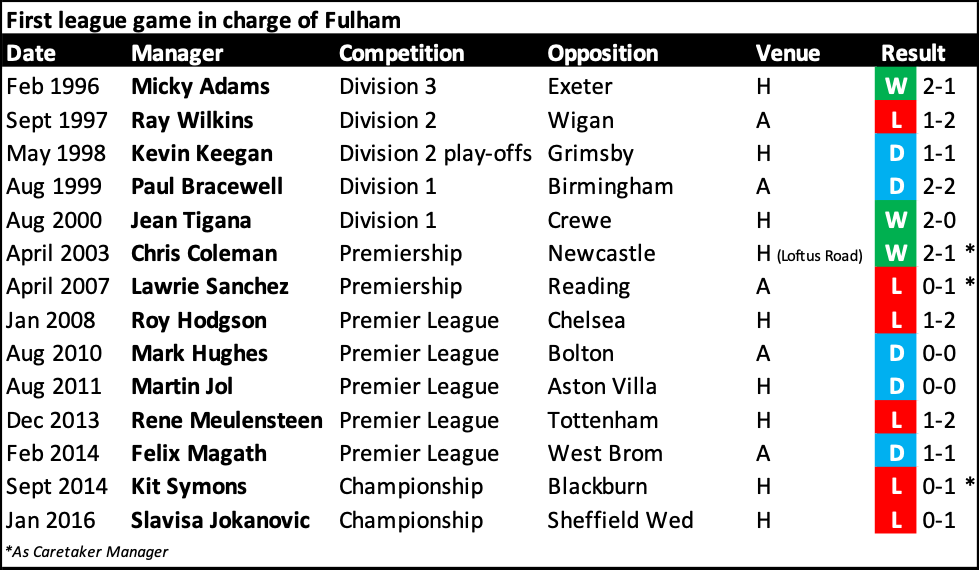Select the Manager column header

pos(177,53)
